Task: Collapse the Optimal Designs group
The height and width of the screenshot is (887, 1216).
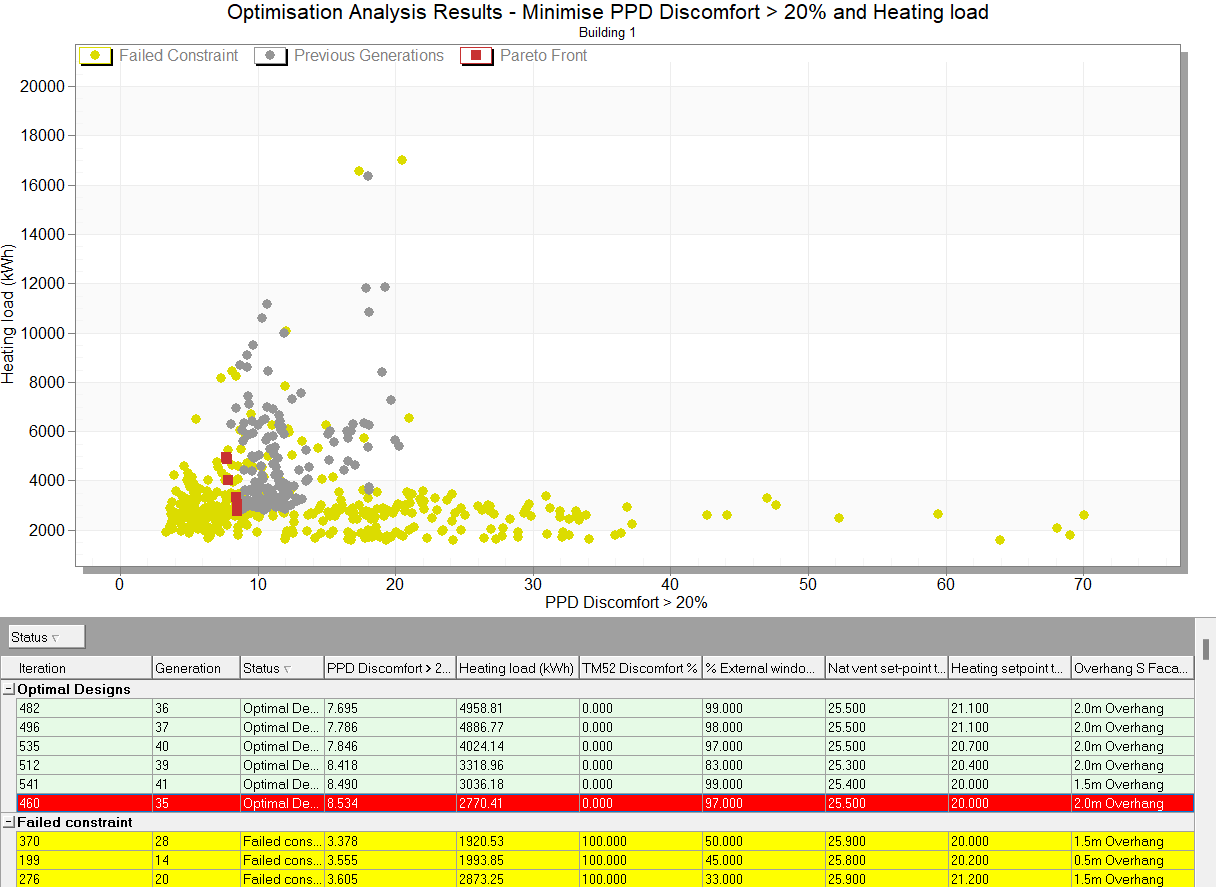Action: pyautogui.click(x=9, y=689)
